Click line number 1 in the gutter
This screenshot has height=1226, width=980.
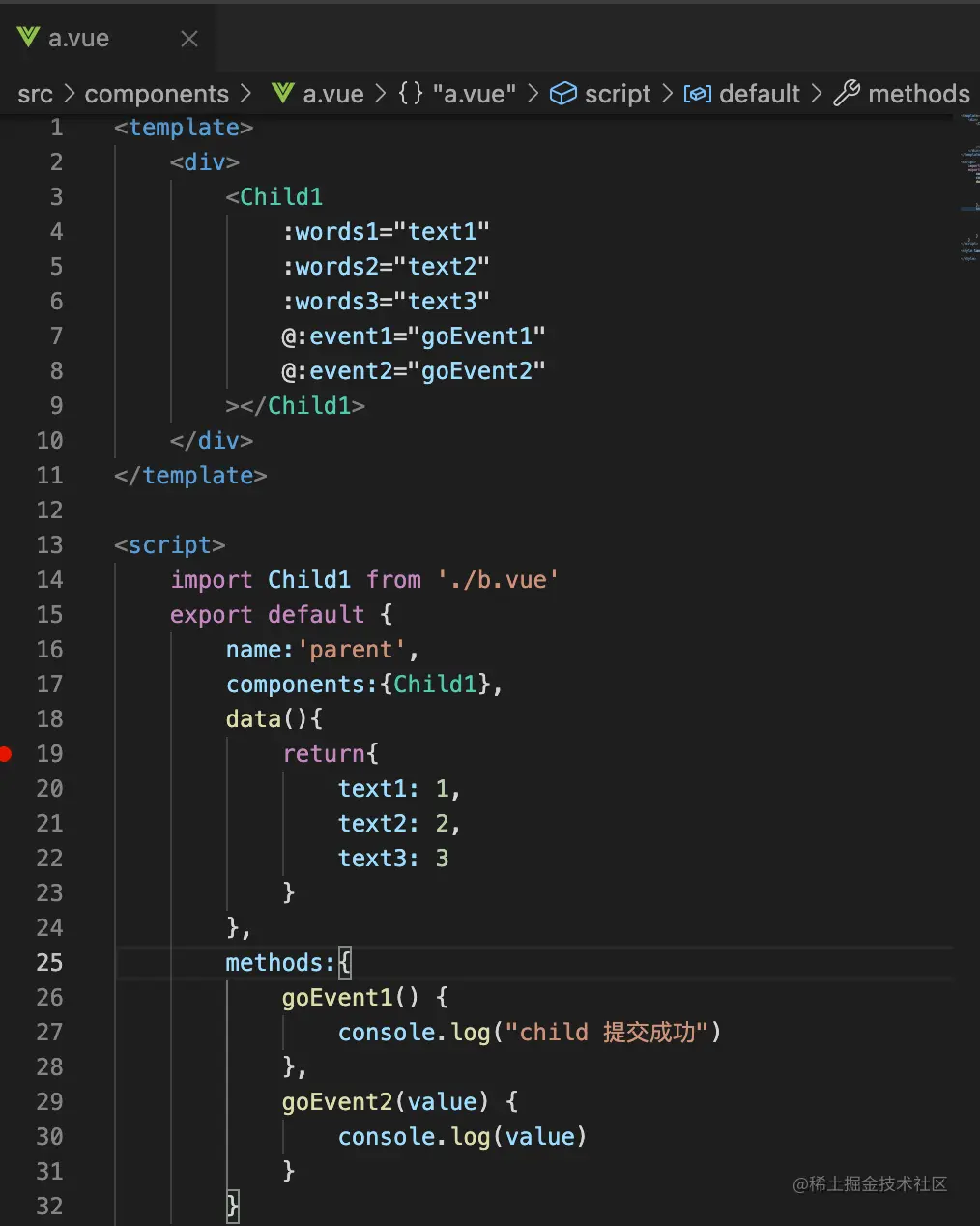[x=56, y=128]
